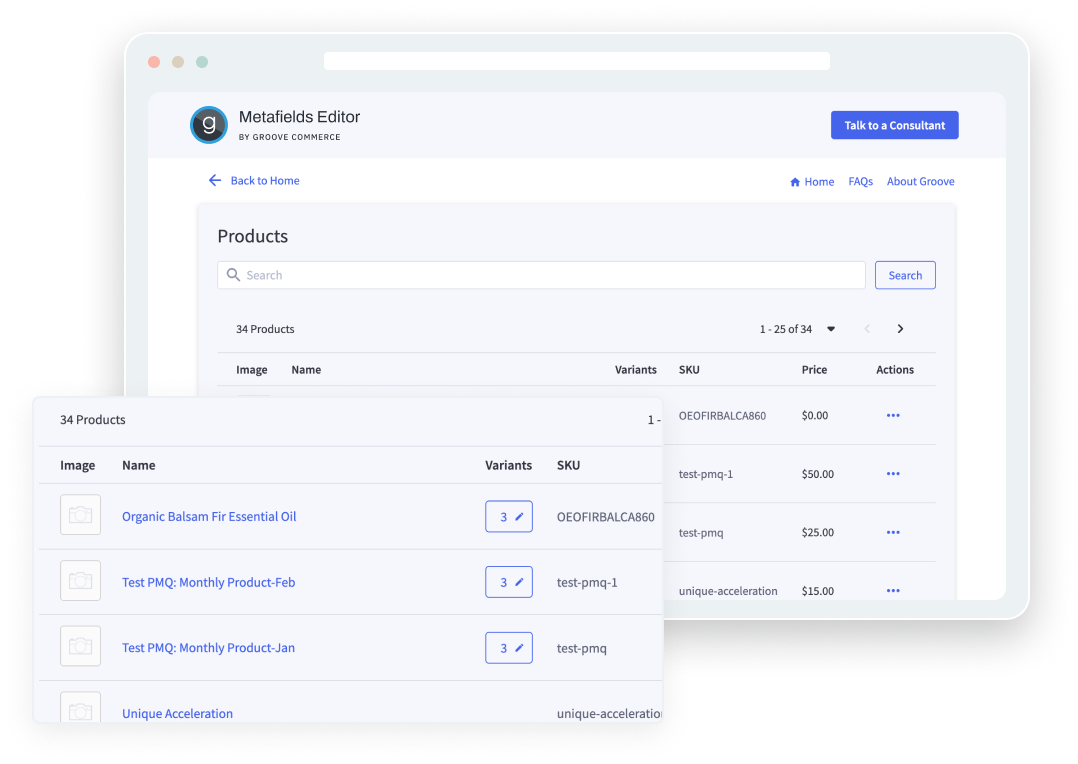Open the FAQs page

coord(860,181)
